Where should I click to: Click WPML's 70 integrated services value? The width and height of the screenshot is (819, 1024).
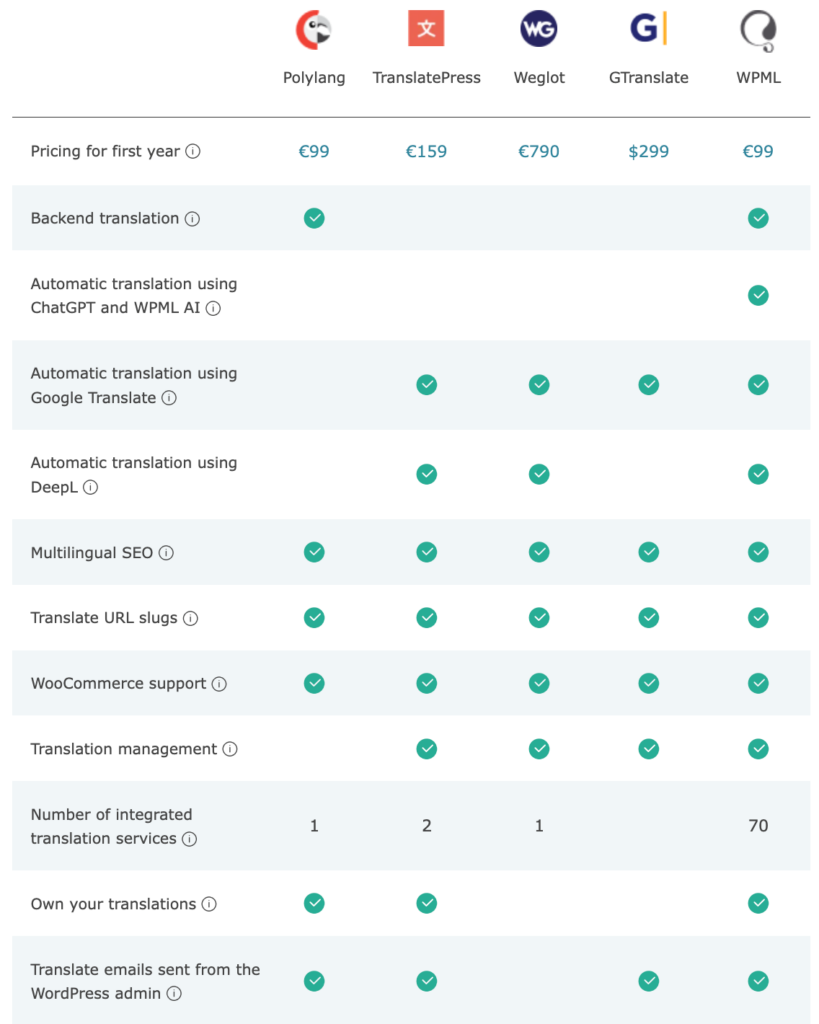tap(758, 826)
